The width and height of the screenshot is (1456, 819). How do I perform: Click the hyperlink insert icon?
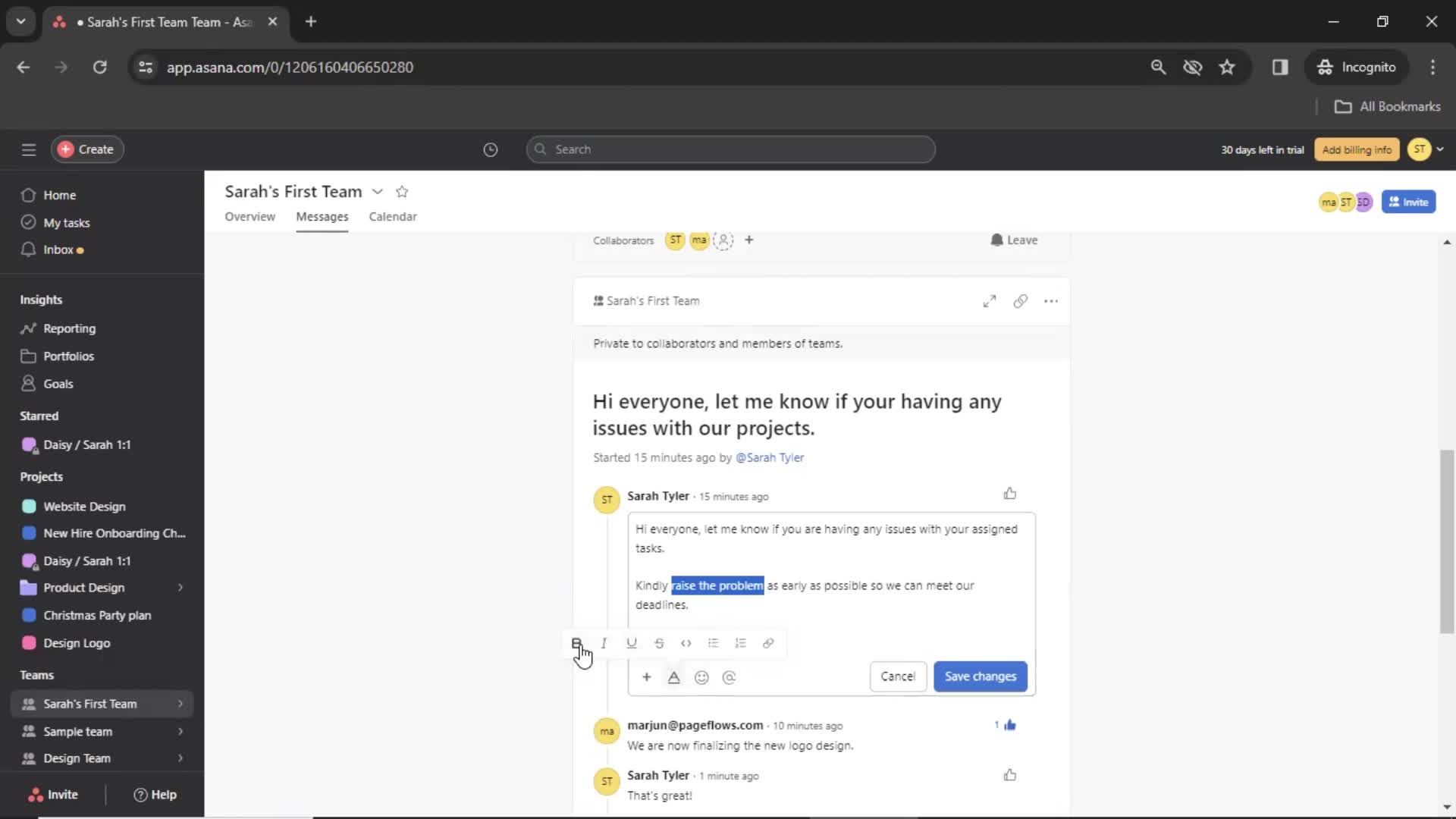(768, 643)
